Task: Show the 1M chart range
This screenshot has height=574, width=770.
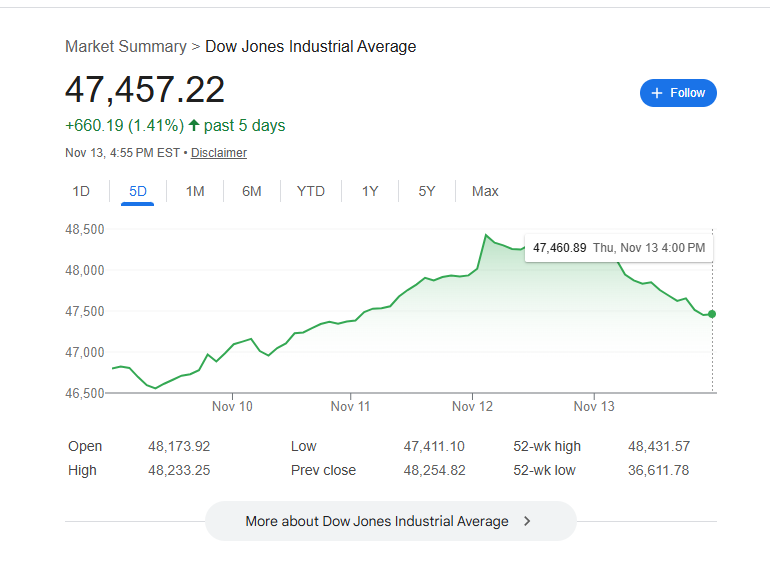Action: pos(195,191)
